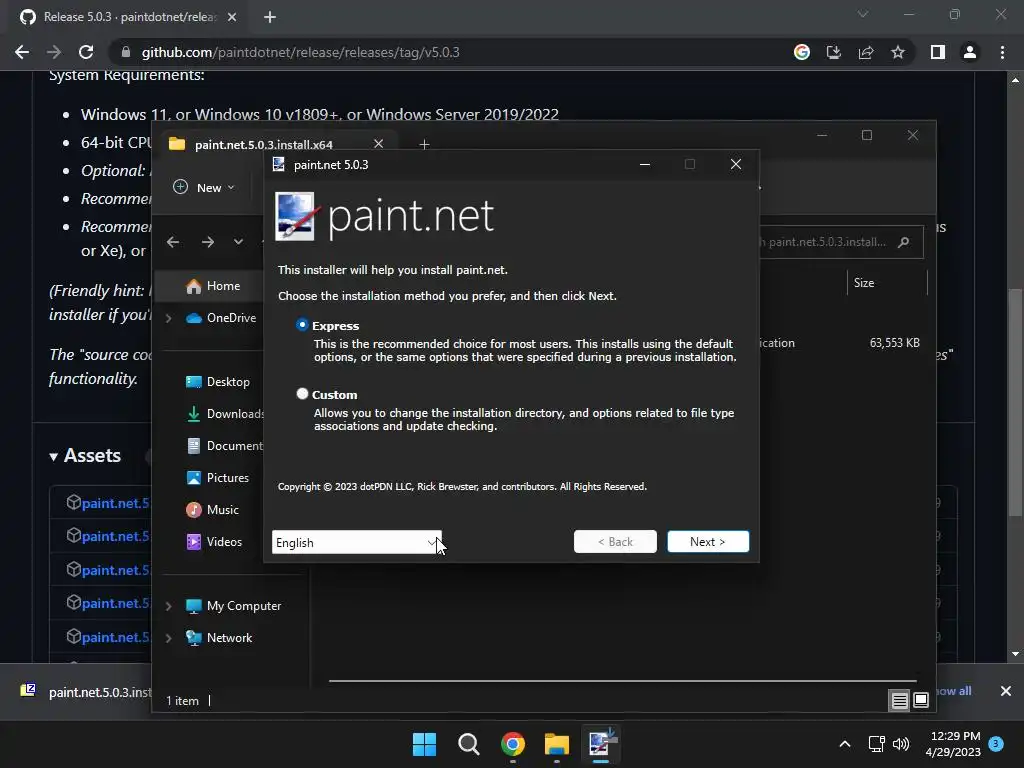Screen dimensions: 1024x768
Task: Open Desktop folder in sidebar
Action: click(x=217, y=382)
